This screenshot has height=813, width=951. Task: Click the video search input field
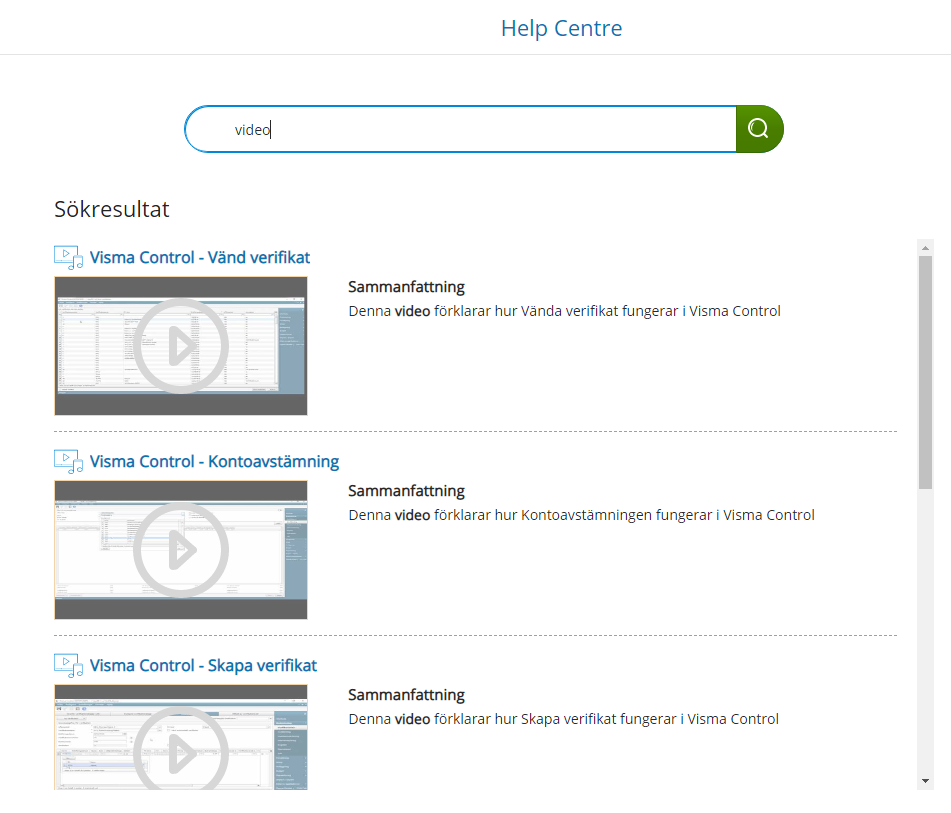(460, 129)
